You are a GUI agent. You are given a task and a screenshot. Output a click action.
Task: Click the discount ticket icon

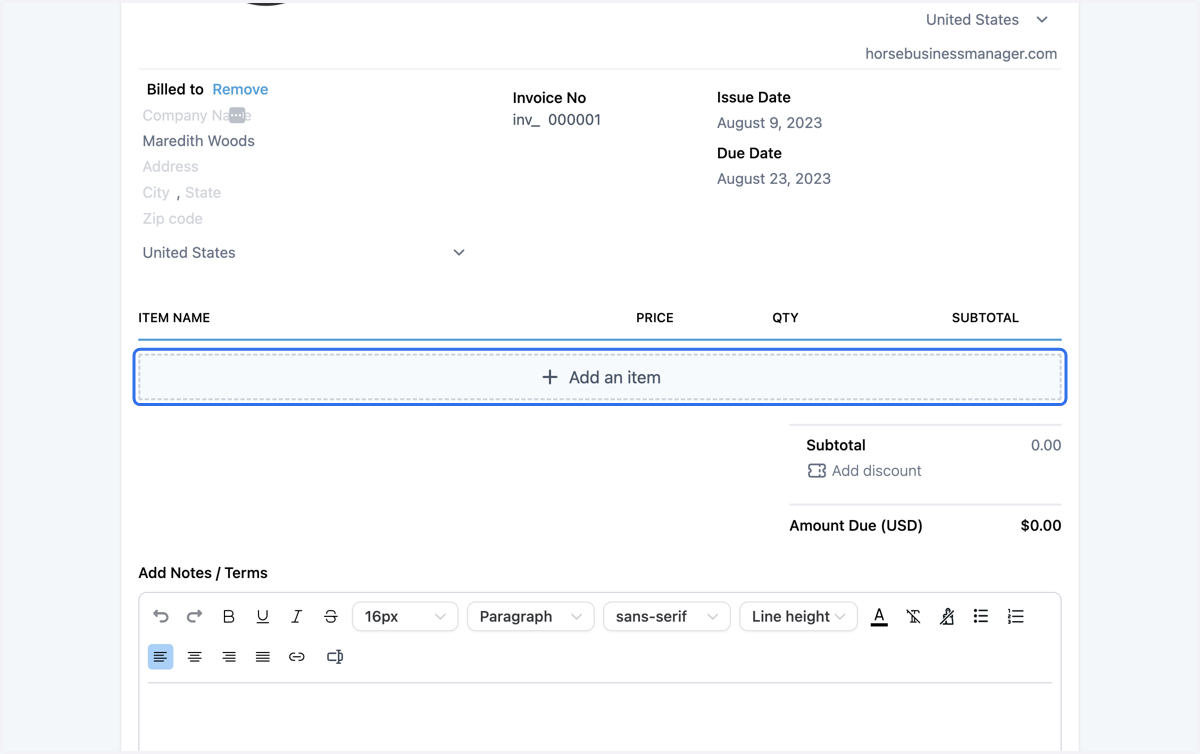coord(817,470)
